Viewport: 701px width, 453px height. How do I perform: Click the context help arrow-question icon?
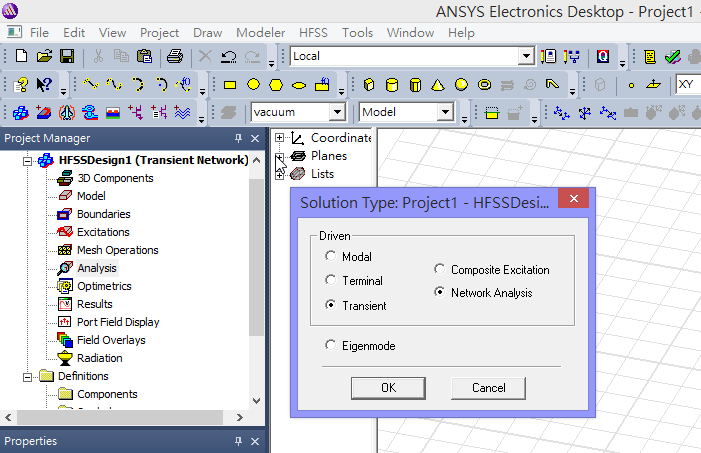[x=44, y=85]
